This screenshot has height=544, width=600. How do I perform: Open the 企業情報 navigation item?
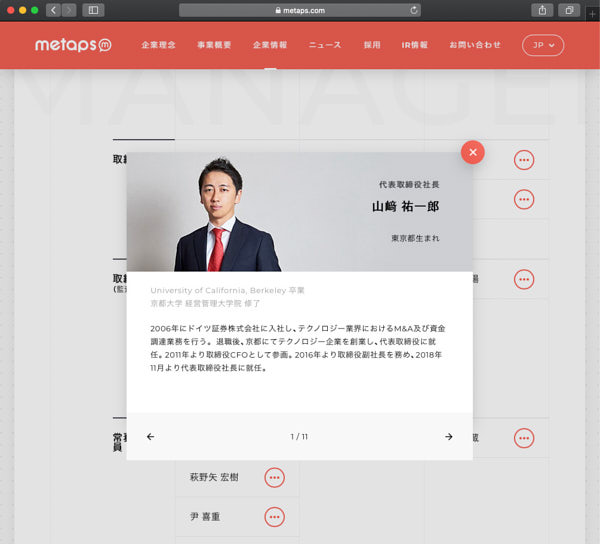click(x=270, y=45)
